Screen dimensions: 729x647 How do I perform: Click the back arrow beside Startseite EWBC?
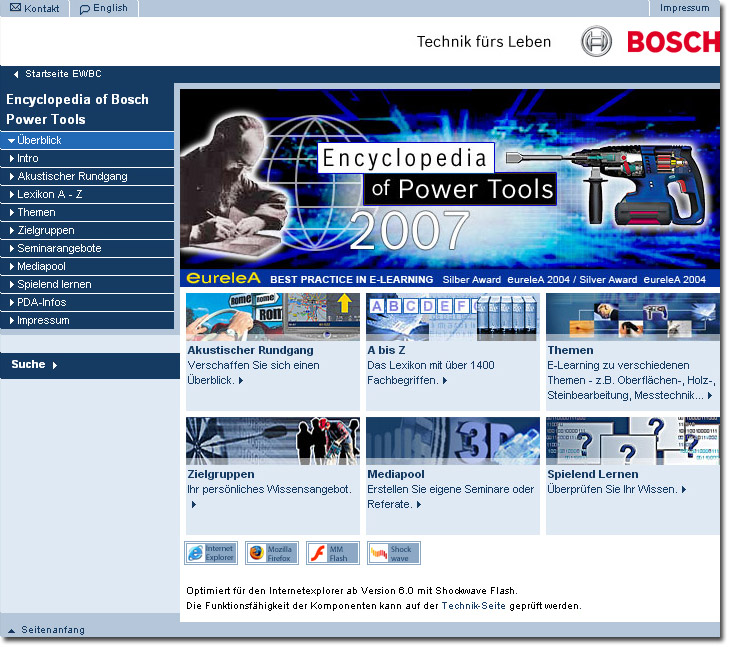[16, 74]
